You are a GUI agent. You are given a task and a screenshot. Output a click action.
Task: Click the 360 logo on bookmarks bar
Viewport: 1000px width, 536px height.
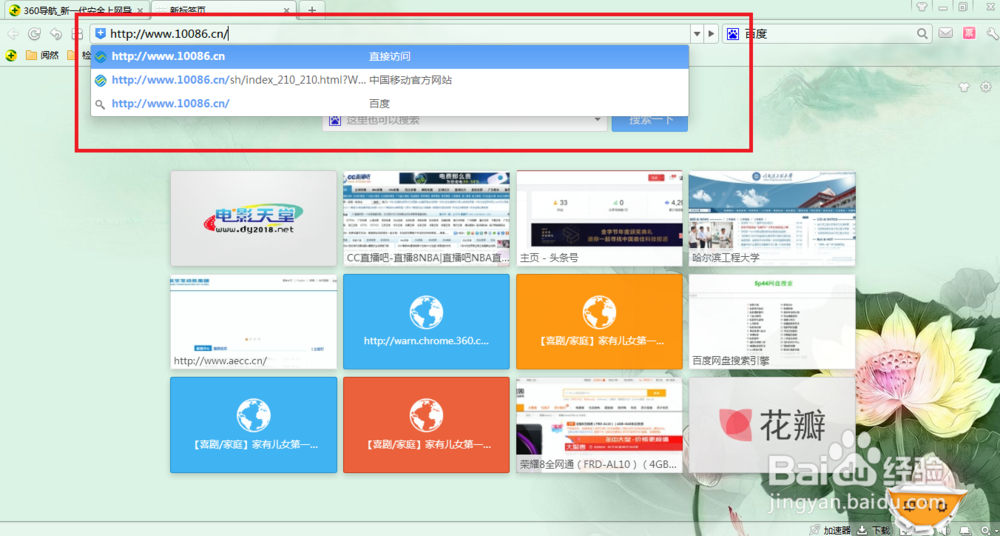click(x=11, y=56)
